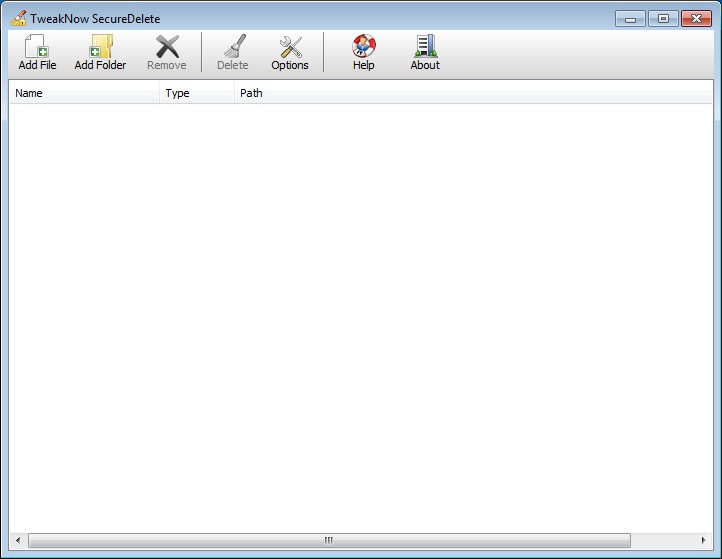Click the horizontal scrollbar right arrow

click(704, 540)
